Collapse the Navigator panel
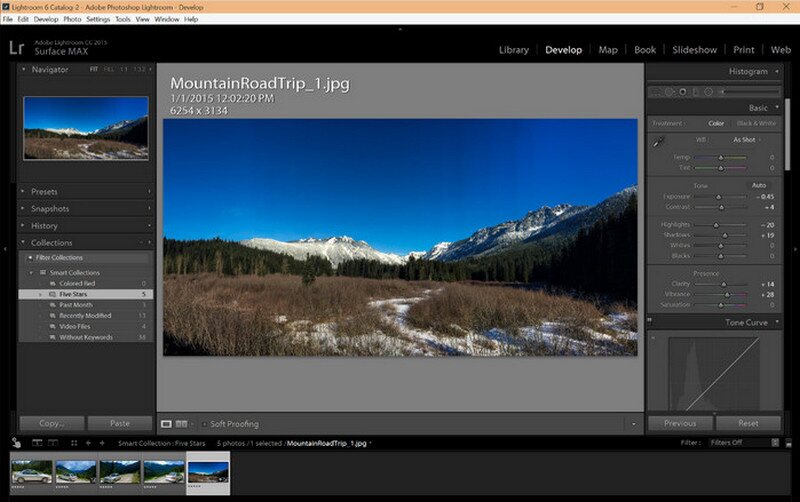The height and width of the screenshot is (502, 800). [x=23, y=69]
